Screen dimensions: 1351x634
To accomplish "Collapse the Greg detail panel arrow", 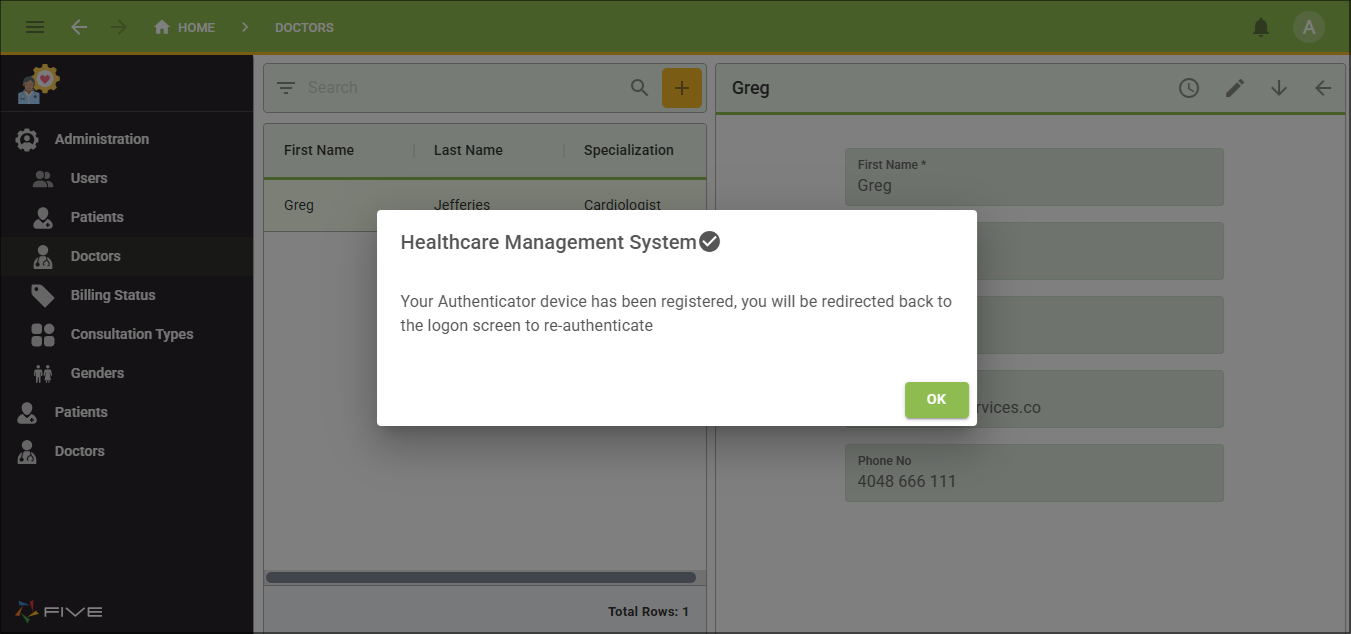I will (1323, 88).
